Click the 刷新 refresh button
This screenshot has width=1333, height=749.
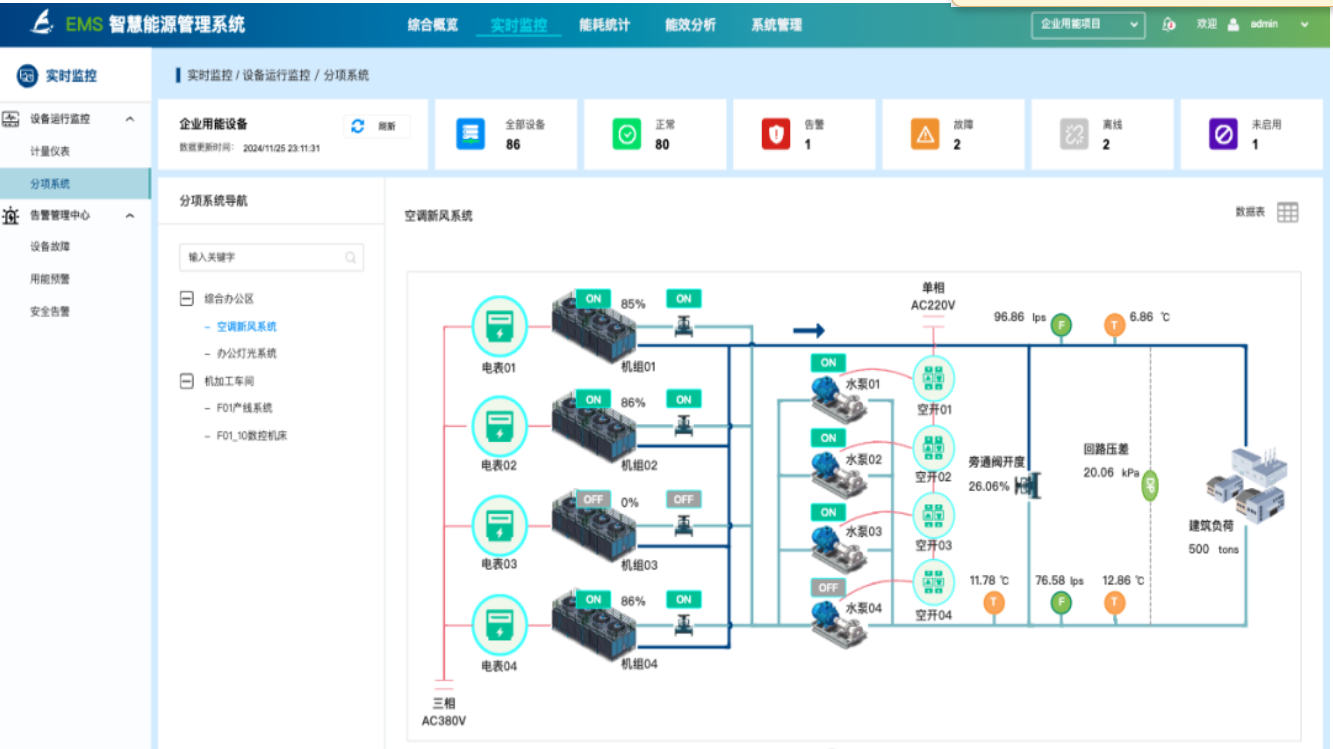tap(376, 126)
